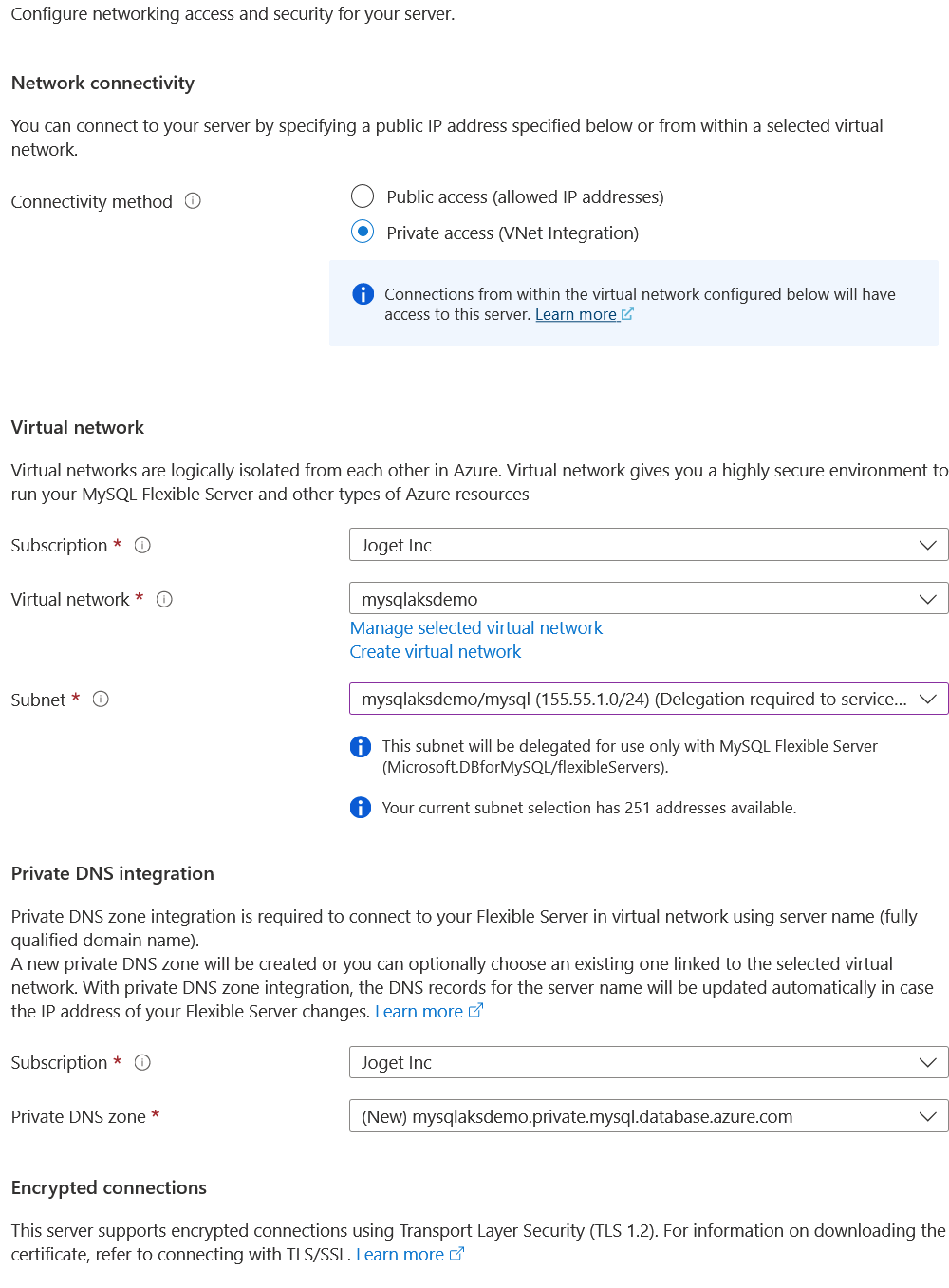The width and height of the screenshot is (949, 1288).
Task: Open Learn more link in Private DNS section
Action: pos(419,1011)
